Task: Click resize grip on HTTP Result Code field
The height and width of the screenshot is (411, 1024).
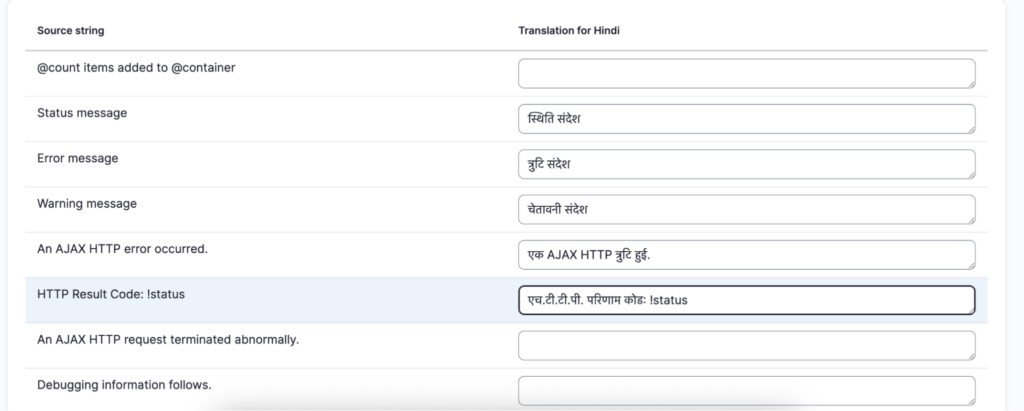Action: 970,310
